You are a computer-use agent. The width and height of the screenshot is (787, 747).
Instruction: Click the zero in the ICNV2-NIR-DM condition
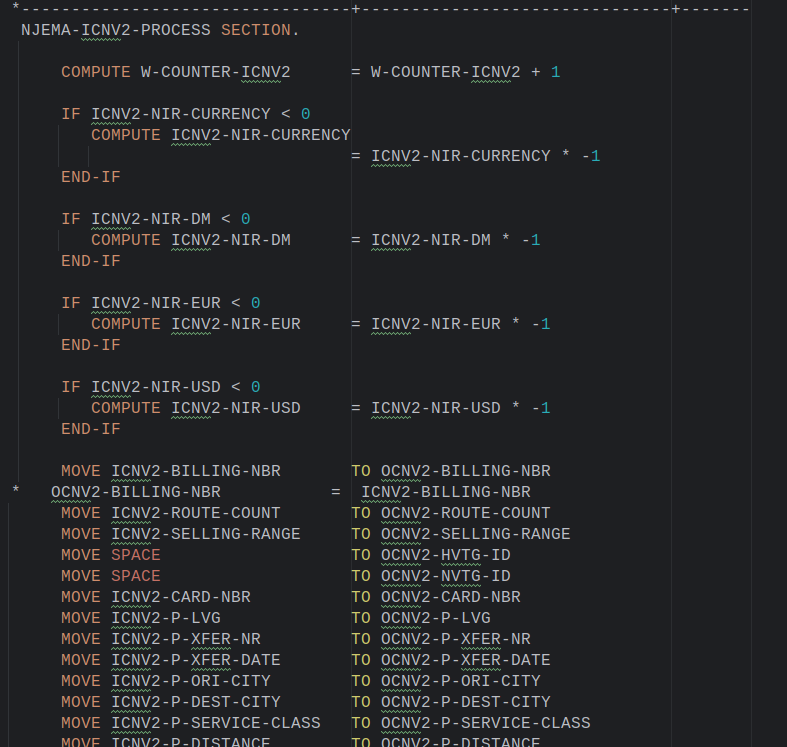[245, 219]
